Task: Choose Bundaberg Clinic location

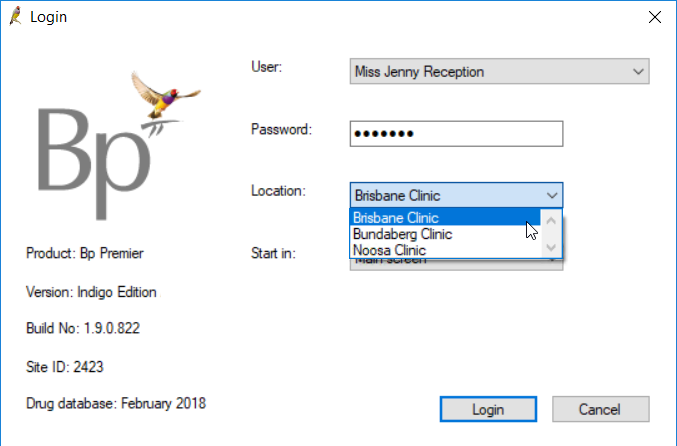Action: pyautogui.click(x=445, y=234)
